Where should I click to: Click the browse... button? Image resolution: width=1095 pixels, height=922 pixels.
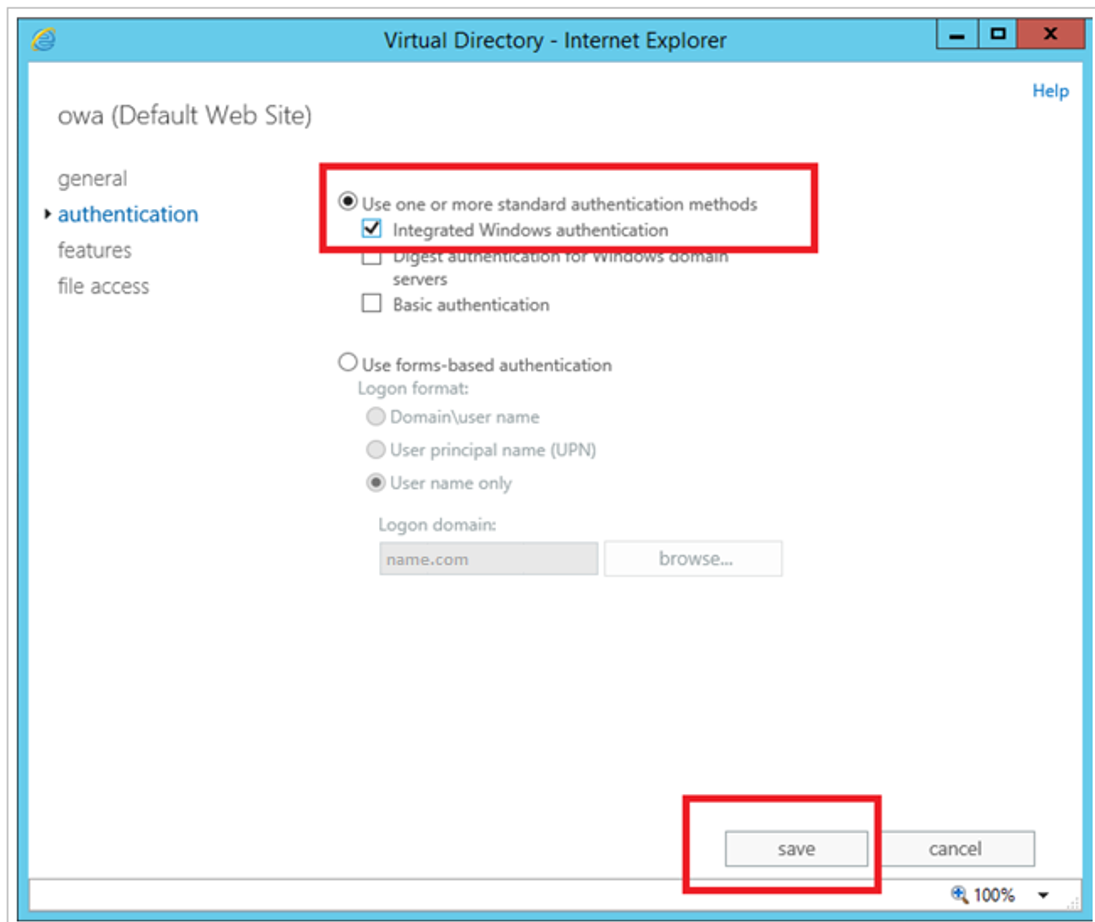pos(693,559)
